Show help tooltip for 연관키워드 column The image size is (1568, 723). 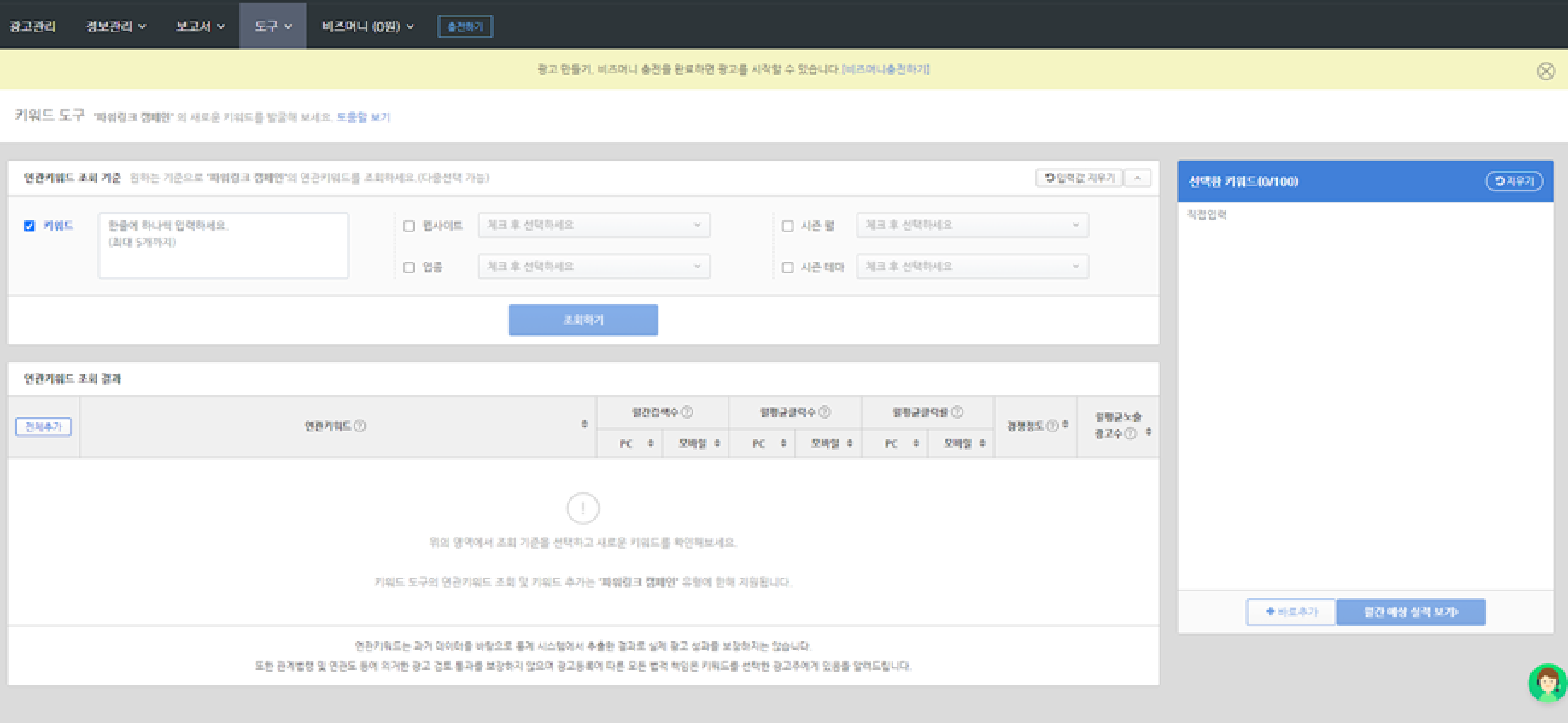[360, 426]
